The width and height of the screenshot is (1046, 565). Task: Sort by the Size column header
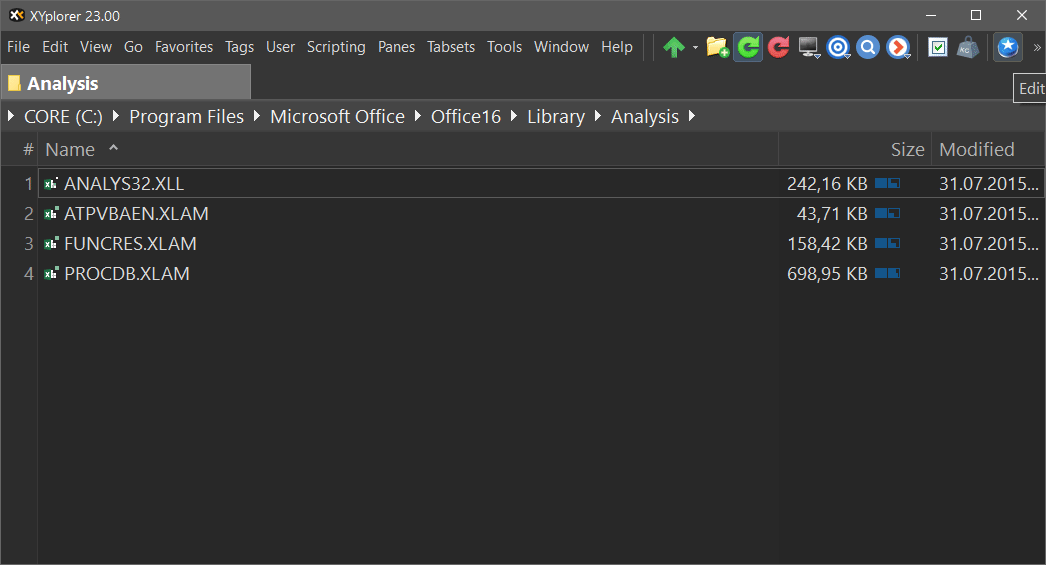[x=855, y=149]
